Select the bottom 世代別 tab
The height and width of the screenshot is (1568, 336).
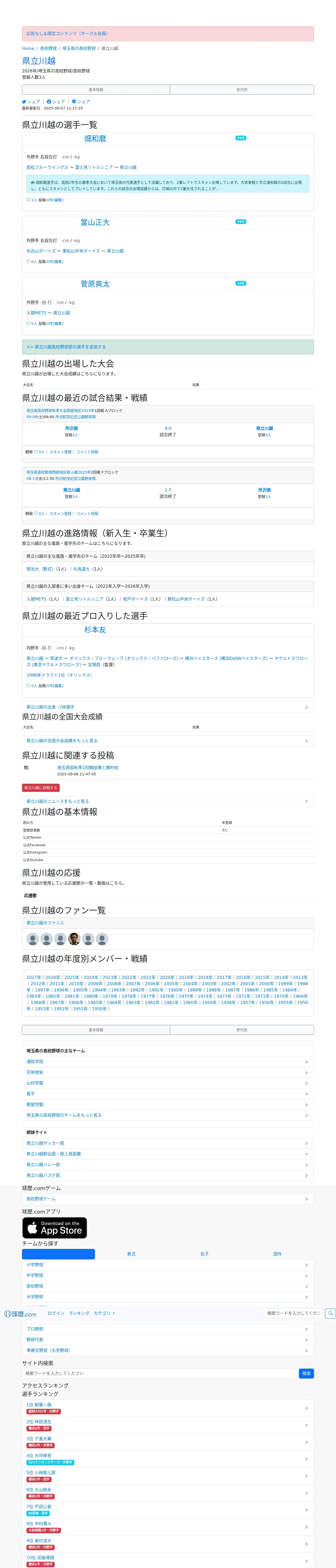(242, 1030)
